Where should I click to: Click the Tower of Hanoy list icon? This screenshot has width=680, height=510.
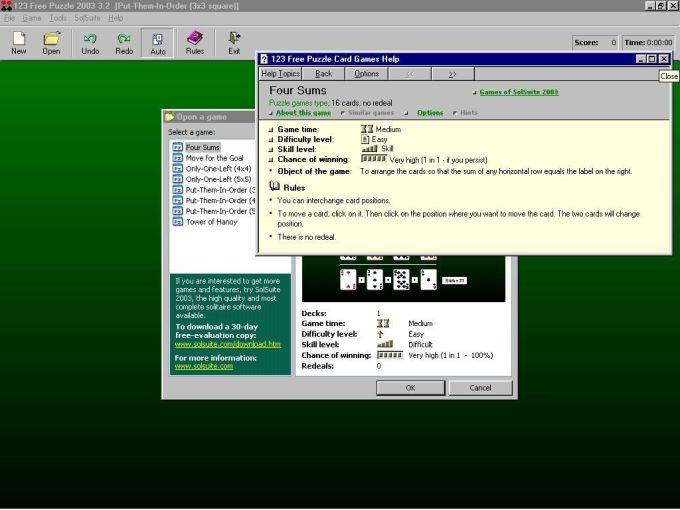[x=177, y=222]
